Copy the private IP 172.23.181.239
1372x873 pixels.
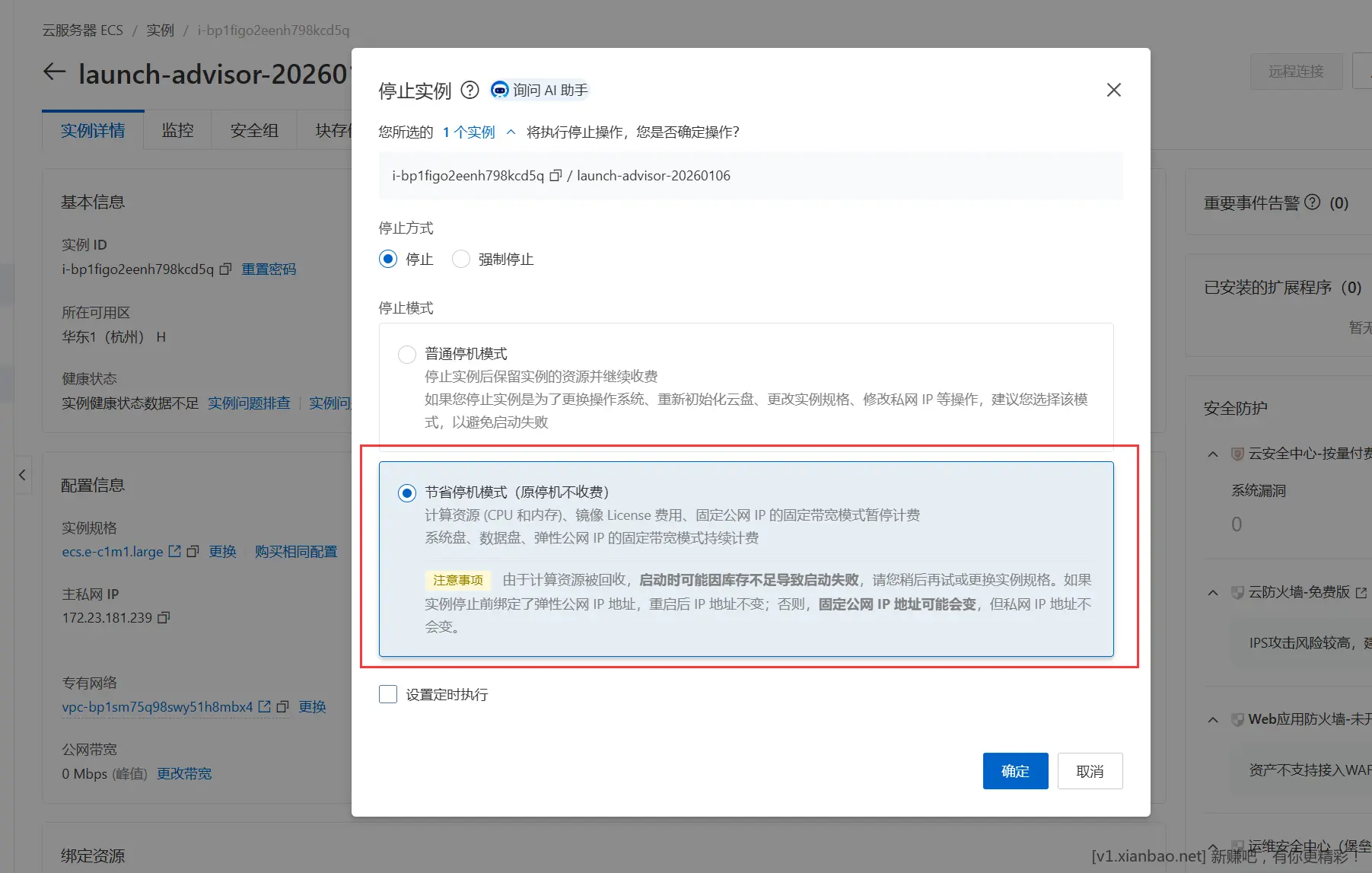(164, 618)
